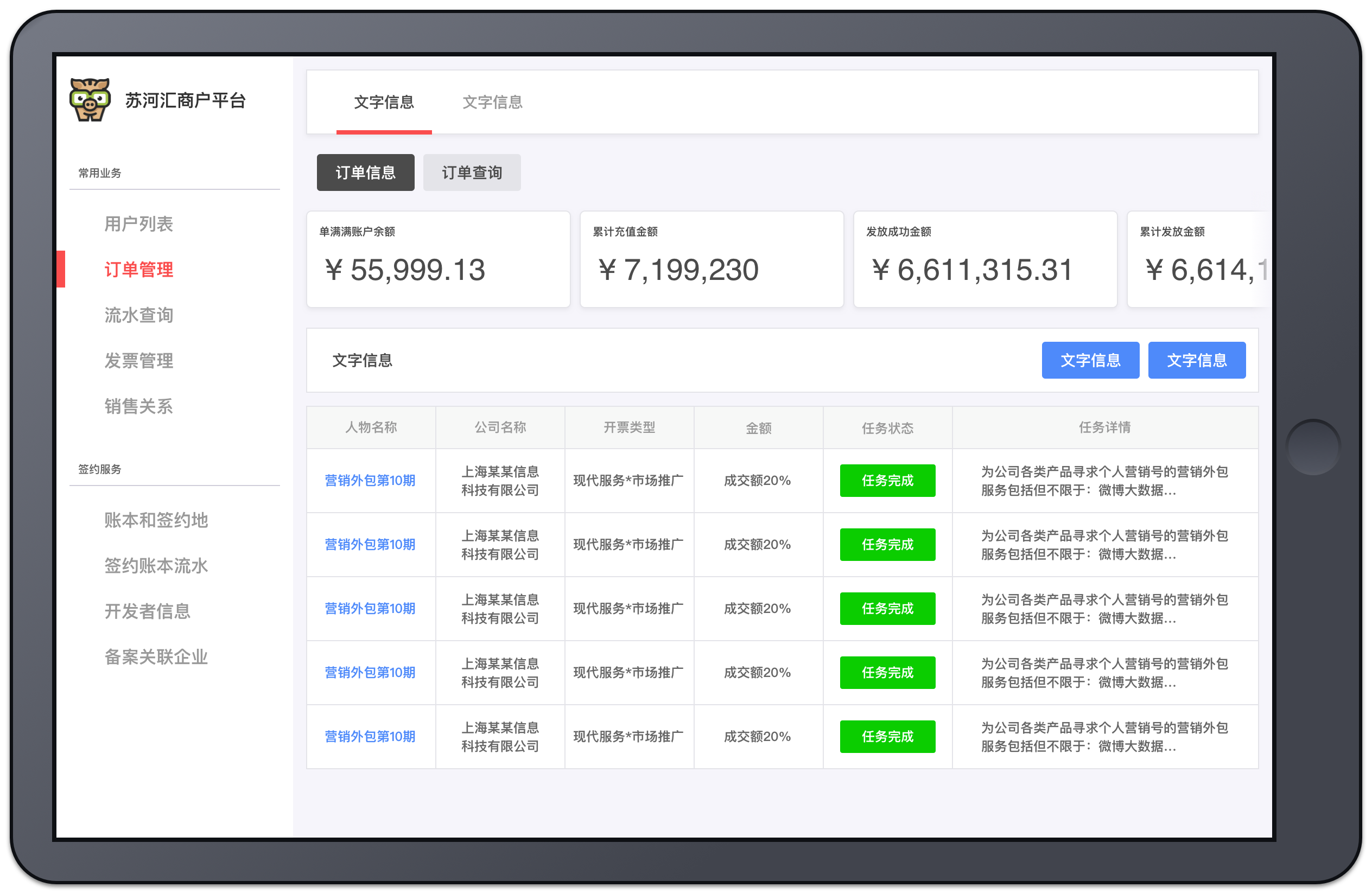1372x894 pixels.
Task: Go to 流水查询 in the sidebar
Action: click(x=138, y=315)
